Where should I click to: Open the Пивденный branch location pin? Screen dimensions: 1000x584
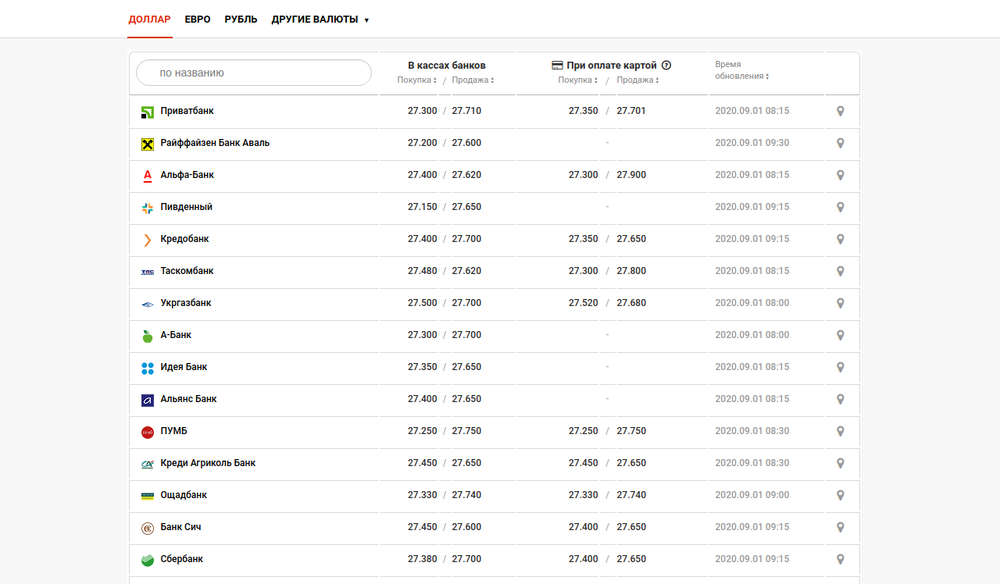tap(841, 207)
